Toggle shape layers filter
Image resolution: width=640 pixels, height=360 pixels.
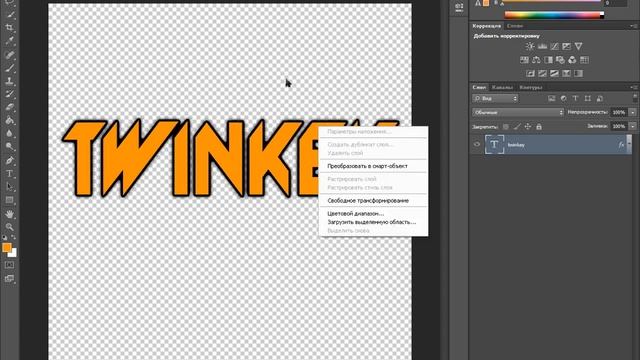click(x=587, y=98)
